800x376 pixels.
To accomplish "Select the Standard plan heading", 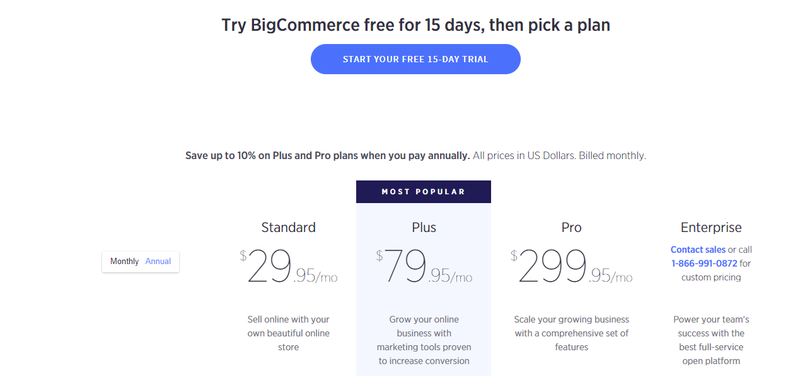I will click(x=288, y=227).
